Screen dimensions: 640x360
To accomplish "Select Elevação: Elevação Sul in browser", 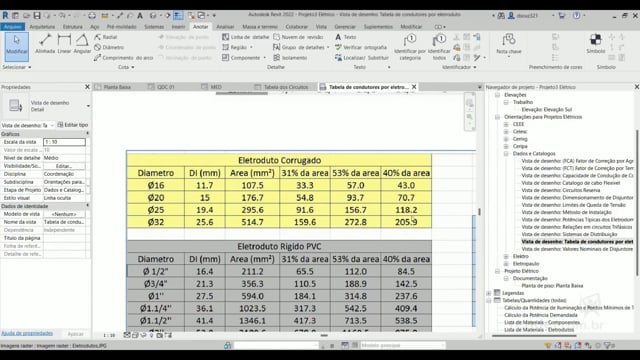I will [x=547, y=109].
